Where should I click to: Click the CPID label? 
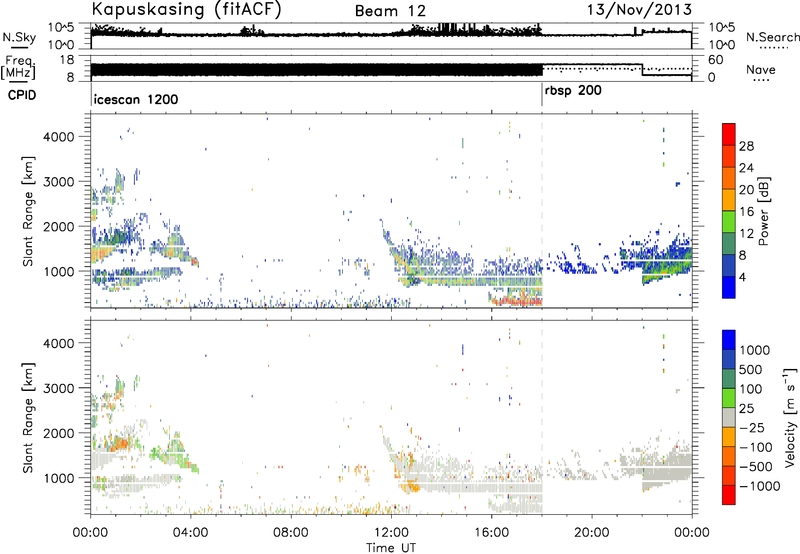(x=22, y=95)
